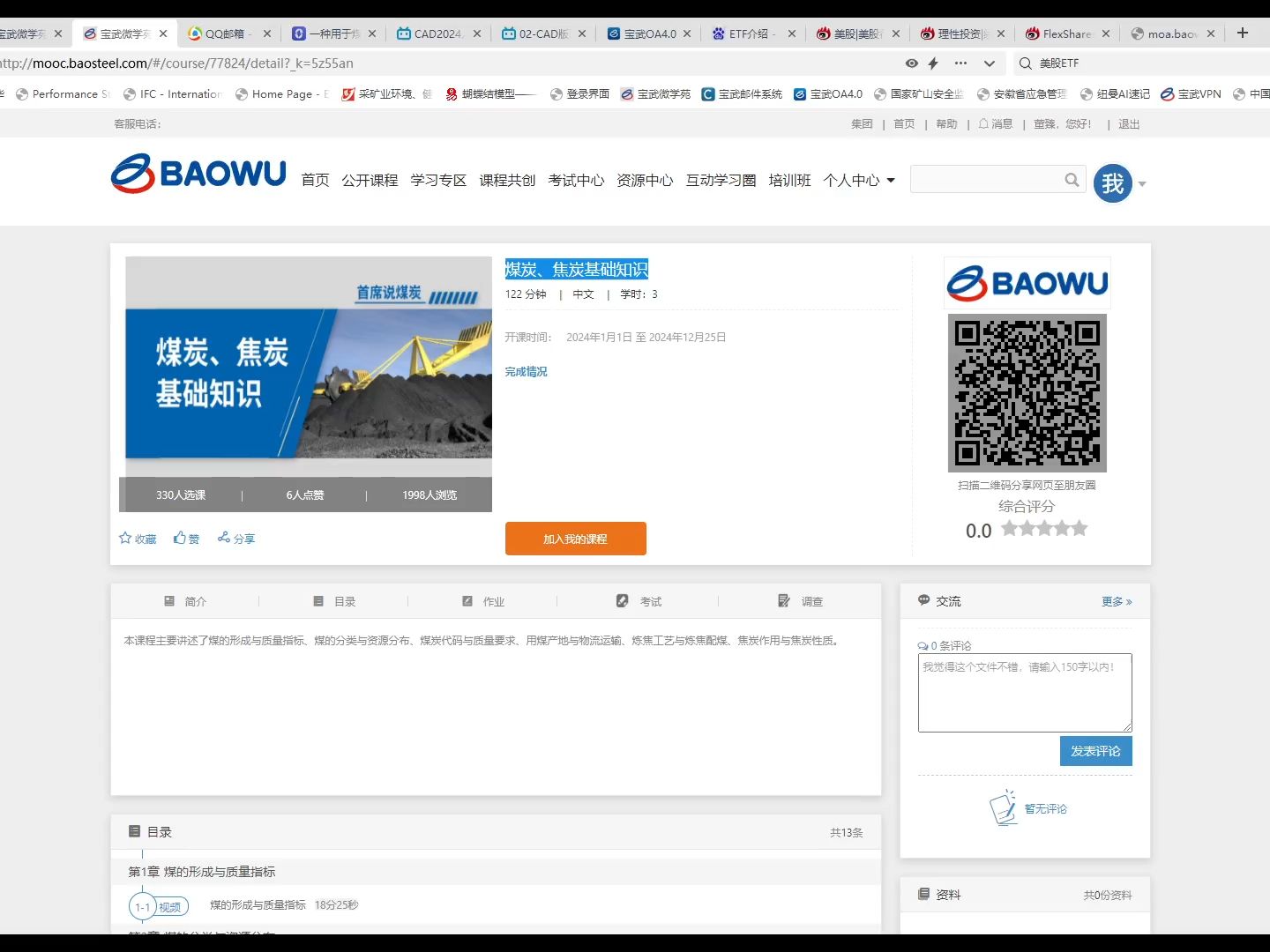Switch to the CAD2024 browser tab
This screenshot has width=1270, height=952.
(x=437, y=33)
